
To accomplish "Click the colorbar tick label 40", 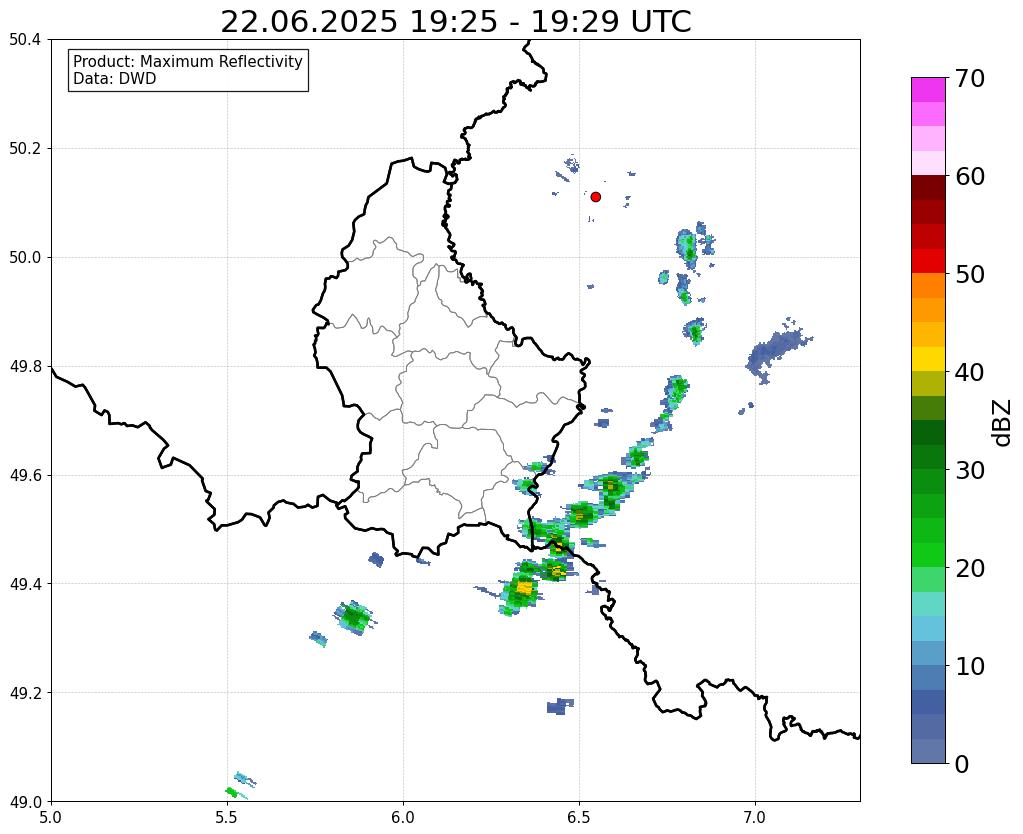I will 969,372.
